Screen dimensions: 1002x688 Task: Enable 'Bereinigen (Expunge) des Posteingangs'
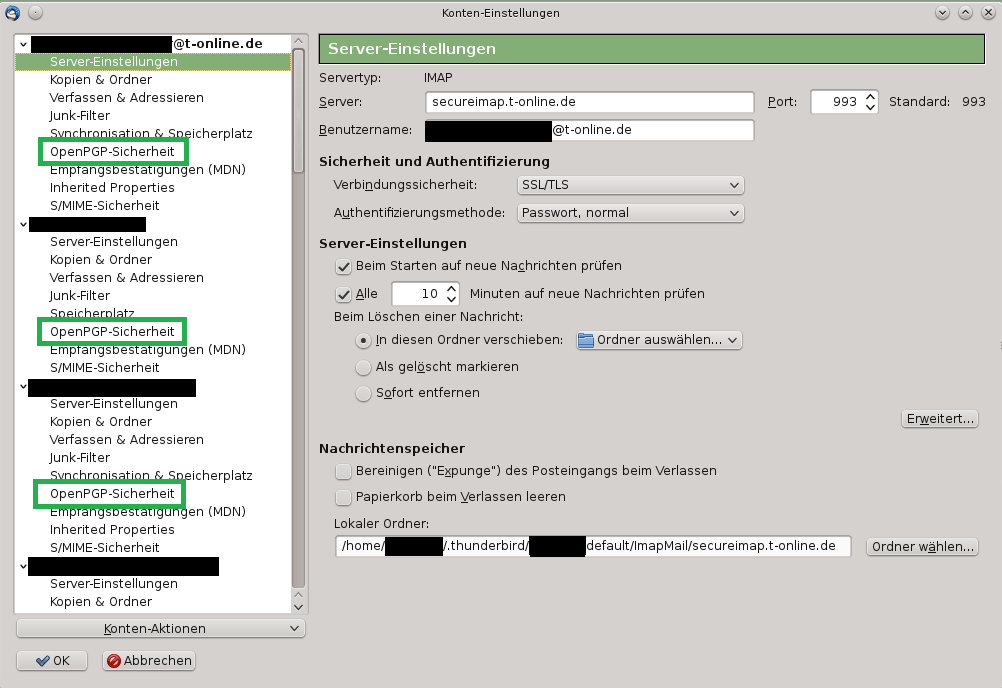343,471
